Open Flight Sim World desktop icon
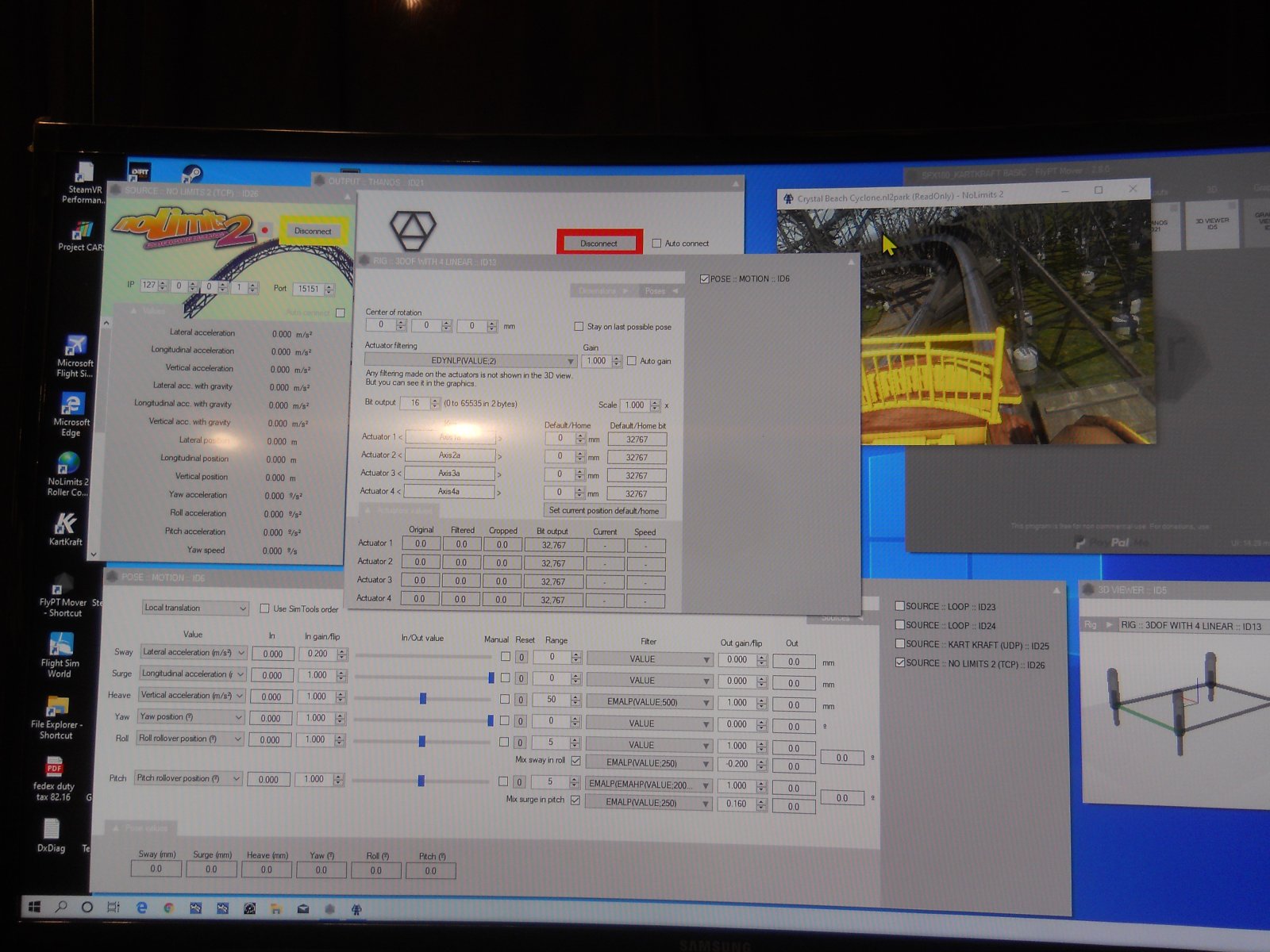The image size is (1270, 952). (x=60, y=655)
